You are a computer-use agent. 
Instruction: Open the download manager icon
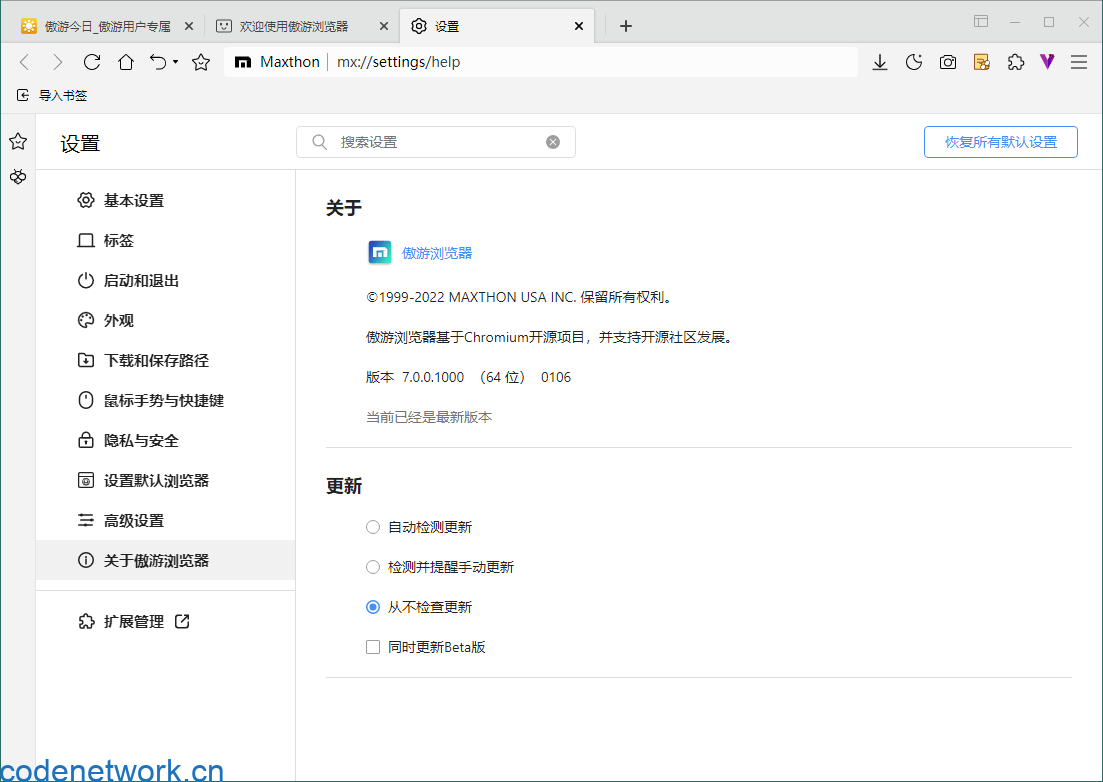[x=879, y=62]
